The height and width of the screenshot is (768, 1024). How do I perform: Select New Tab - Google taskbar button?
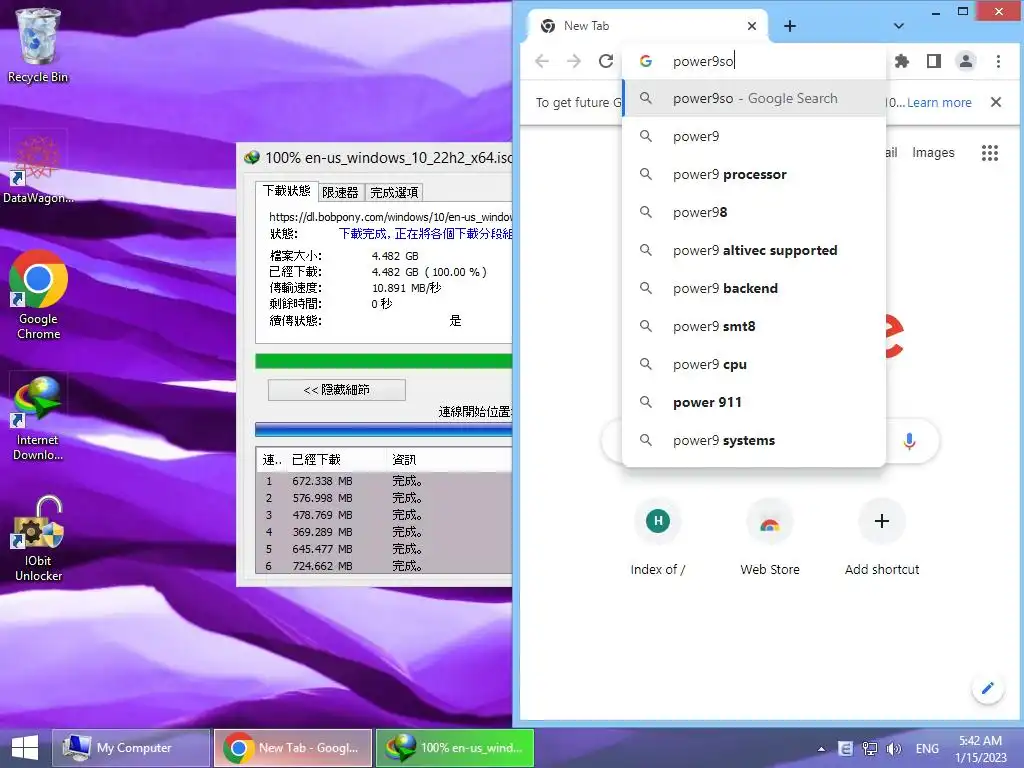coord(293,748)
